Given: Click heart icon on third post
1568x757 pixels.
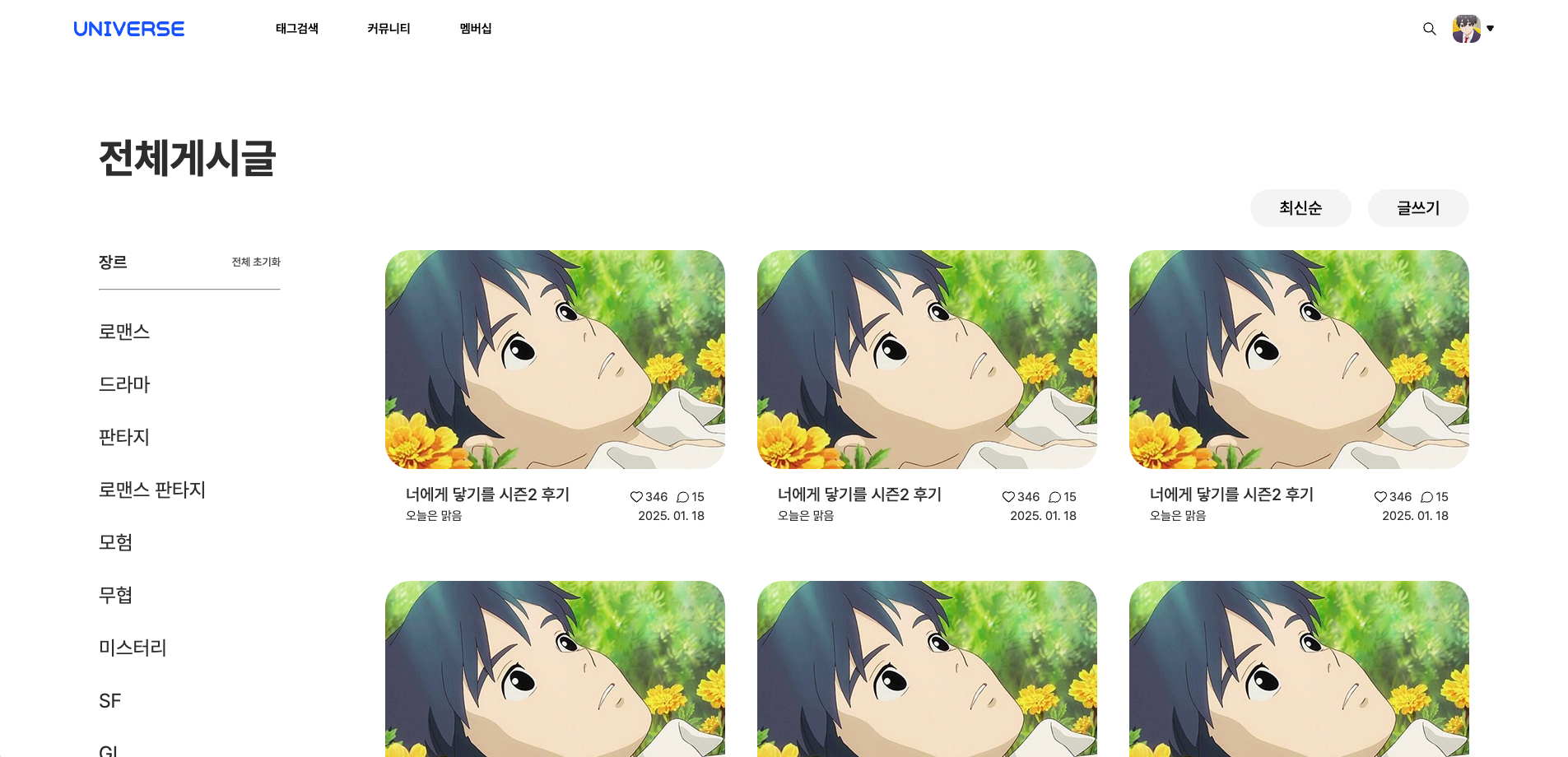Looking at the screenshot, I should (x=1380, y=497).
